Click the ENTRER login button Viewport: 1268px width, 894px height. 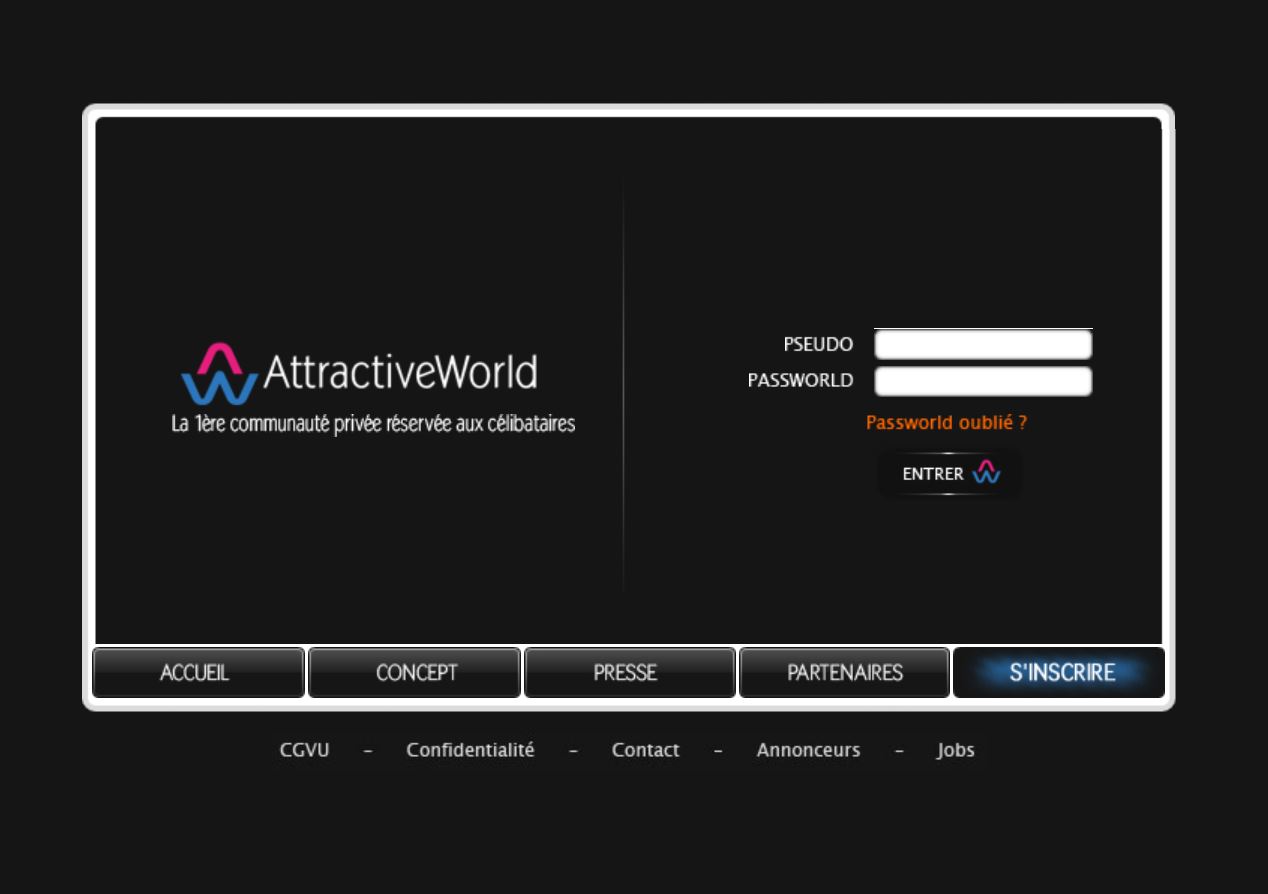click(x=950, y=474)
